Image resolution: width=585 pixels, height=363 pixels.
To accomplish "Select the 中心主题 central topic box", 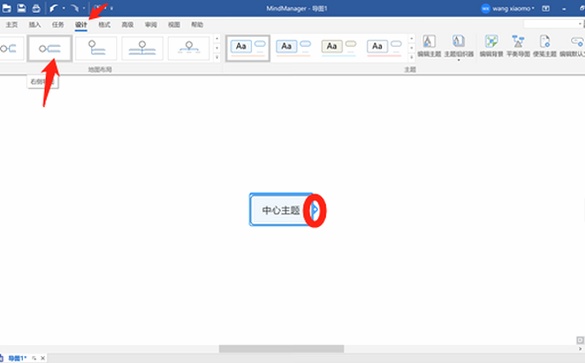I will 280,210.
